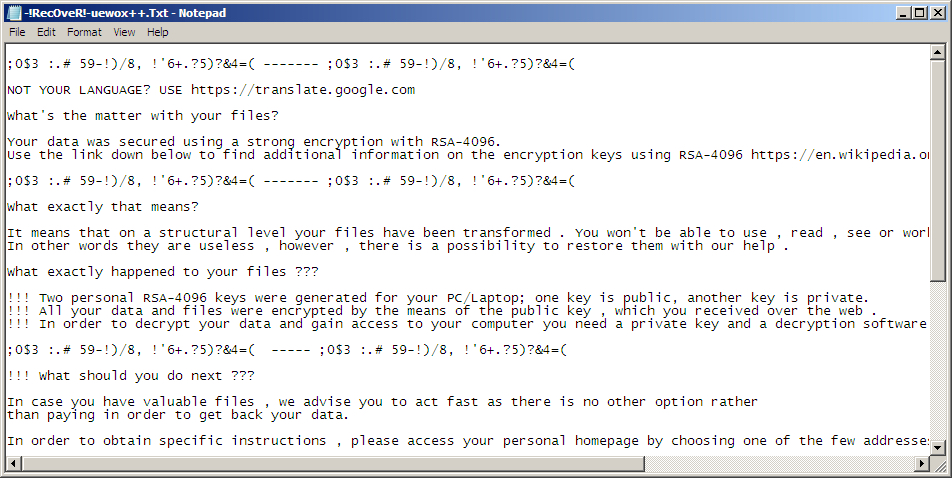Click the -!RecOveR!- title bar text
The image size is (952, 478).
pos(115,13)
